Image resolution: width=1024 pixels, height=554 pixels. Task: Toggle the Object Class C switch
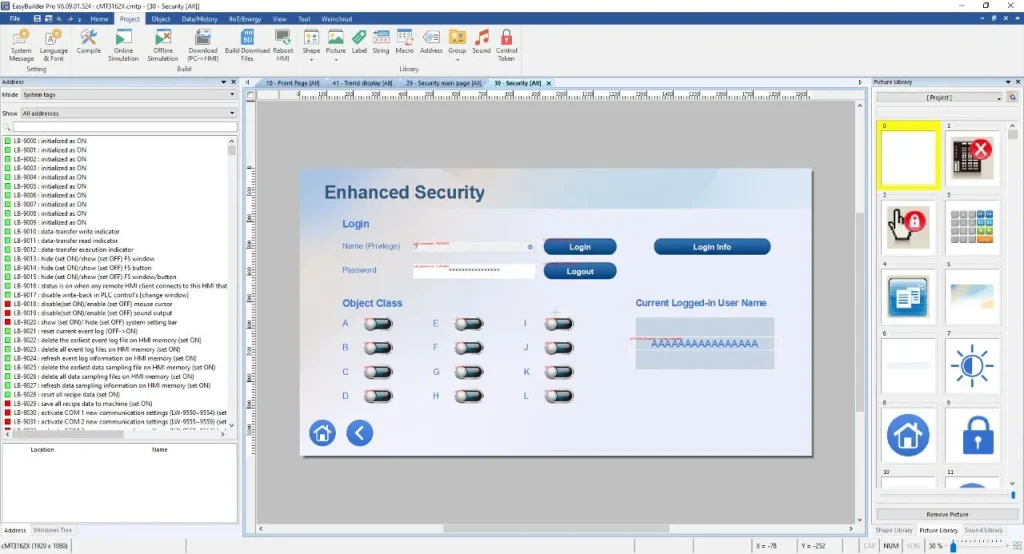[378, 372]
